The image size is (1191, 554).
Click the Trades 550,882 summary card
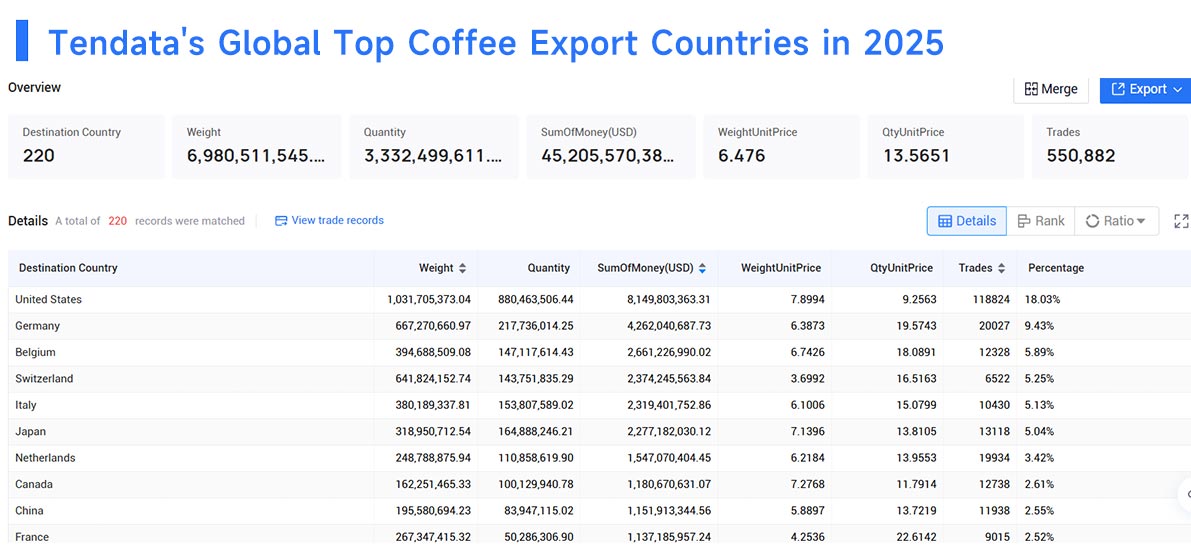point(1110,147)
